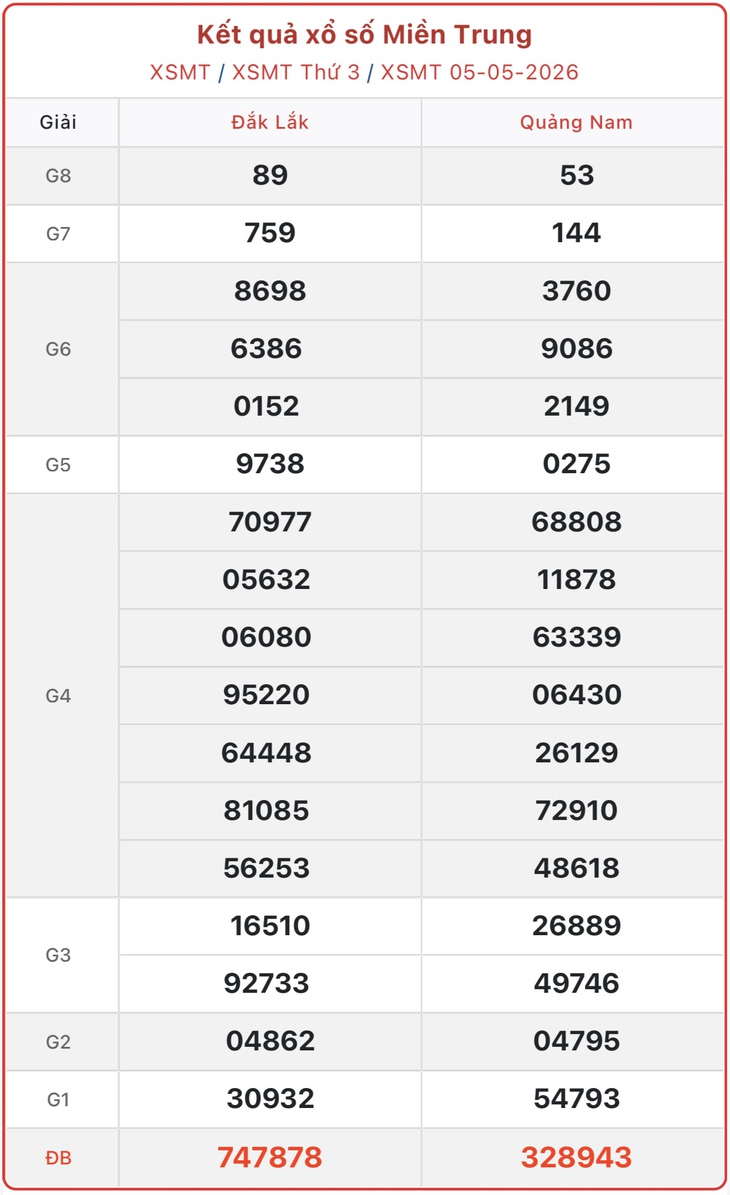Image resolution: width=730 pixels, height=1195 pixels.
Task: Open the XSMT 05-05-2026 breadcrumb link
Action: coord(480,72)
